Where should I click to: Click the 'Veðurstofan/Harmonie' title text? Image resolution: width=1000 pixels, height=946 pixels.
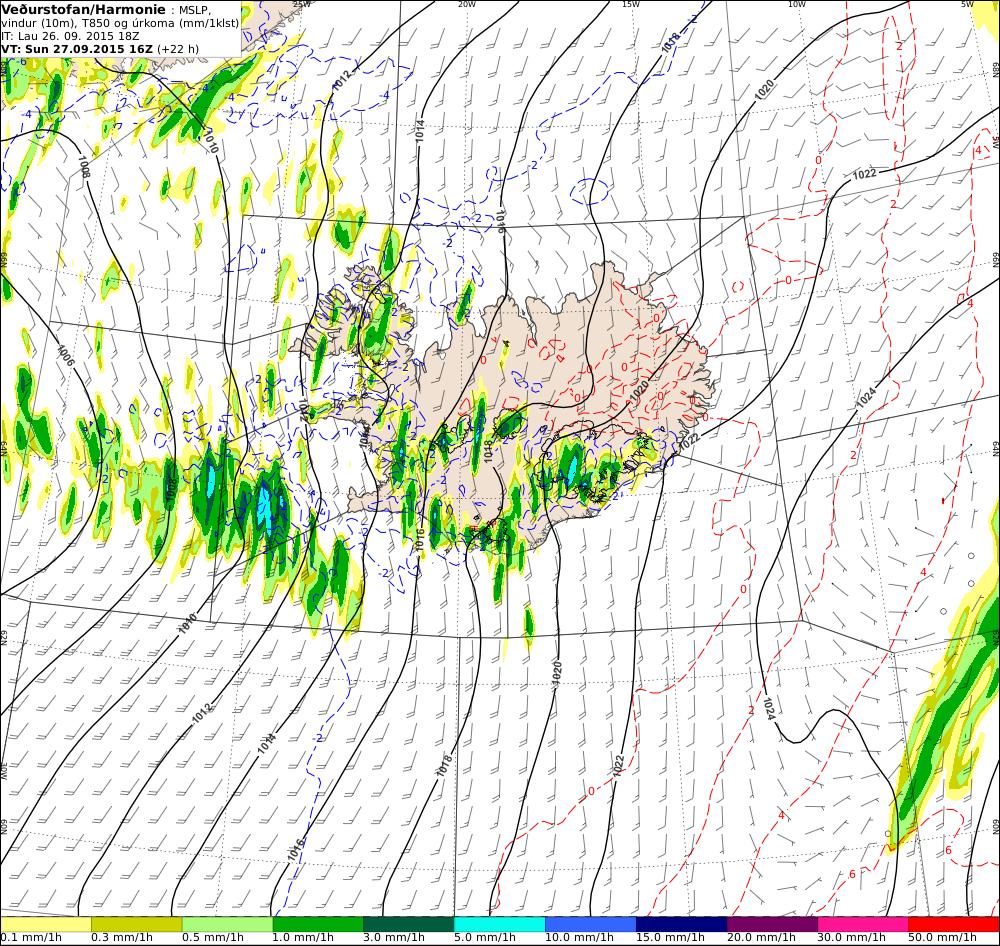[83, 10]
